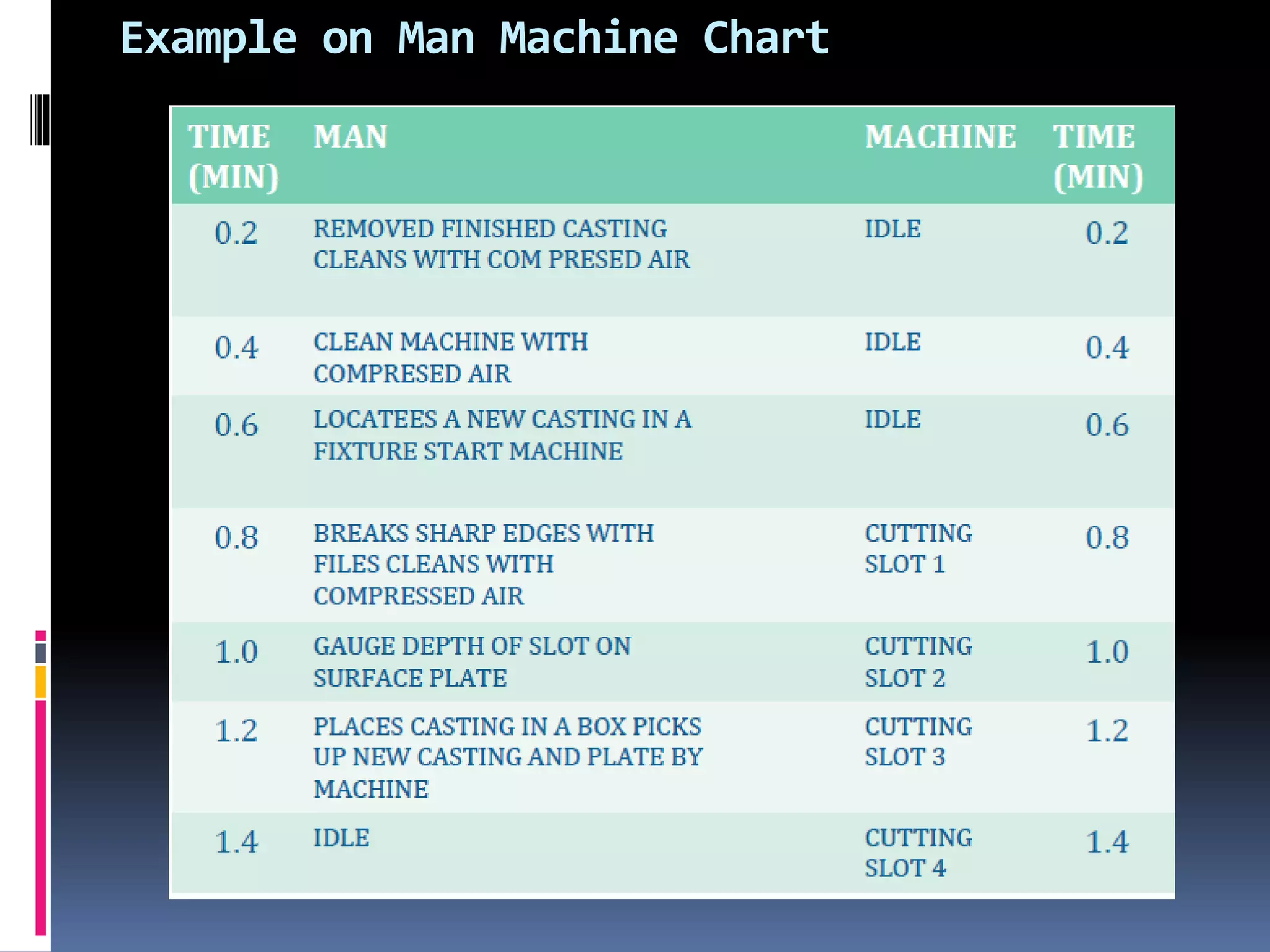Click machine 'IDLE' in the 0.6 row
The height and width of the screenshot is (952, 1270).
coord(893,420)
